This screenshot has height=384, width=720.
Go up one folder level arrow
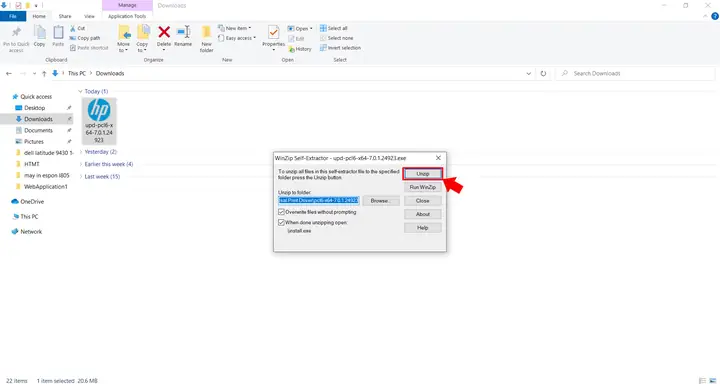[x=44, y=73]
